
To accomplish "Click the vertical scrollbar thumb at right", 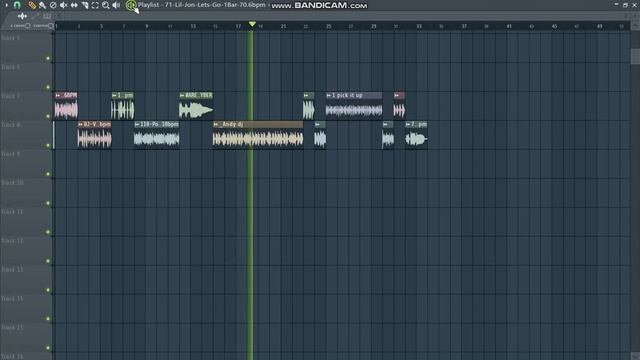I will point(635,56).
